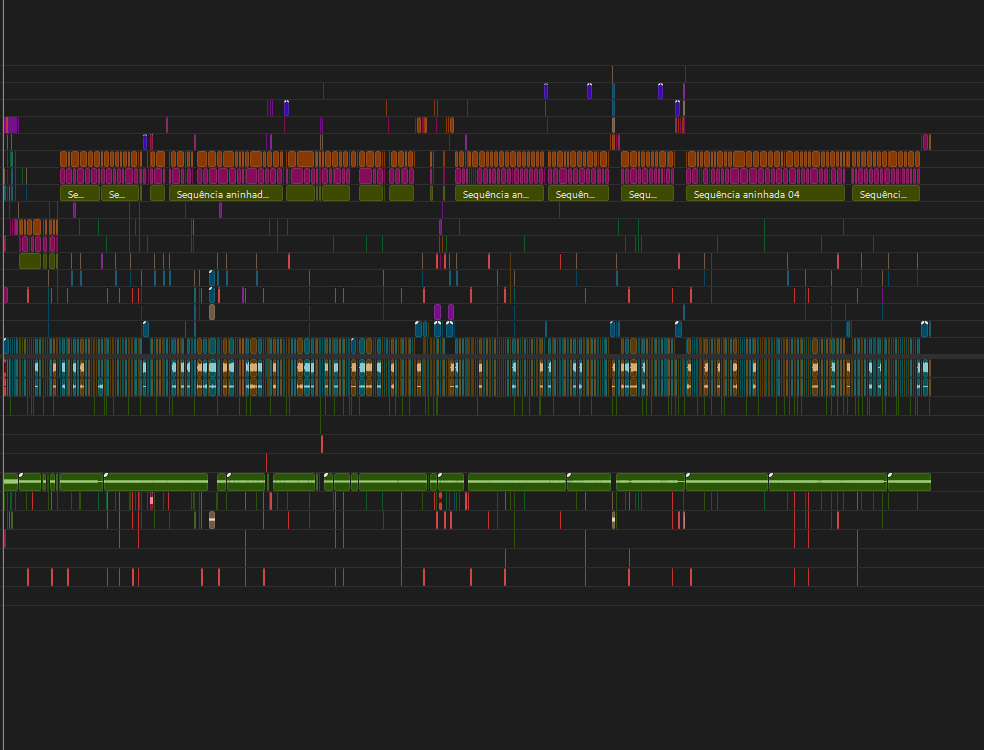Select the large magenta clip at timeline start
This screenshot has height=750, width=984.
point(11,125)
